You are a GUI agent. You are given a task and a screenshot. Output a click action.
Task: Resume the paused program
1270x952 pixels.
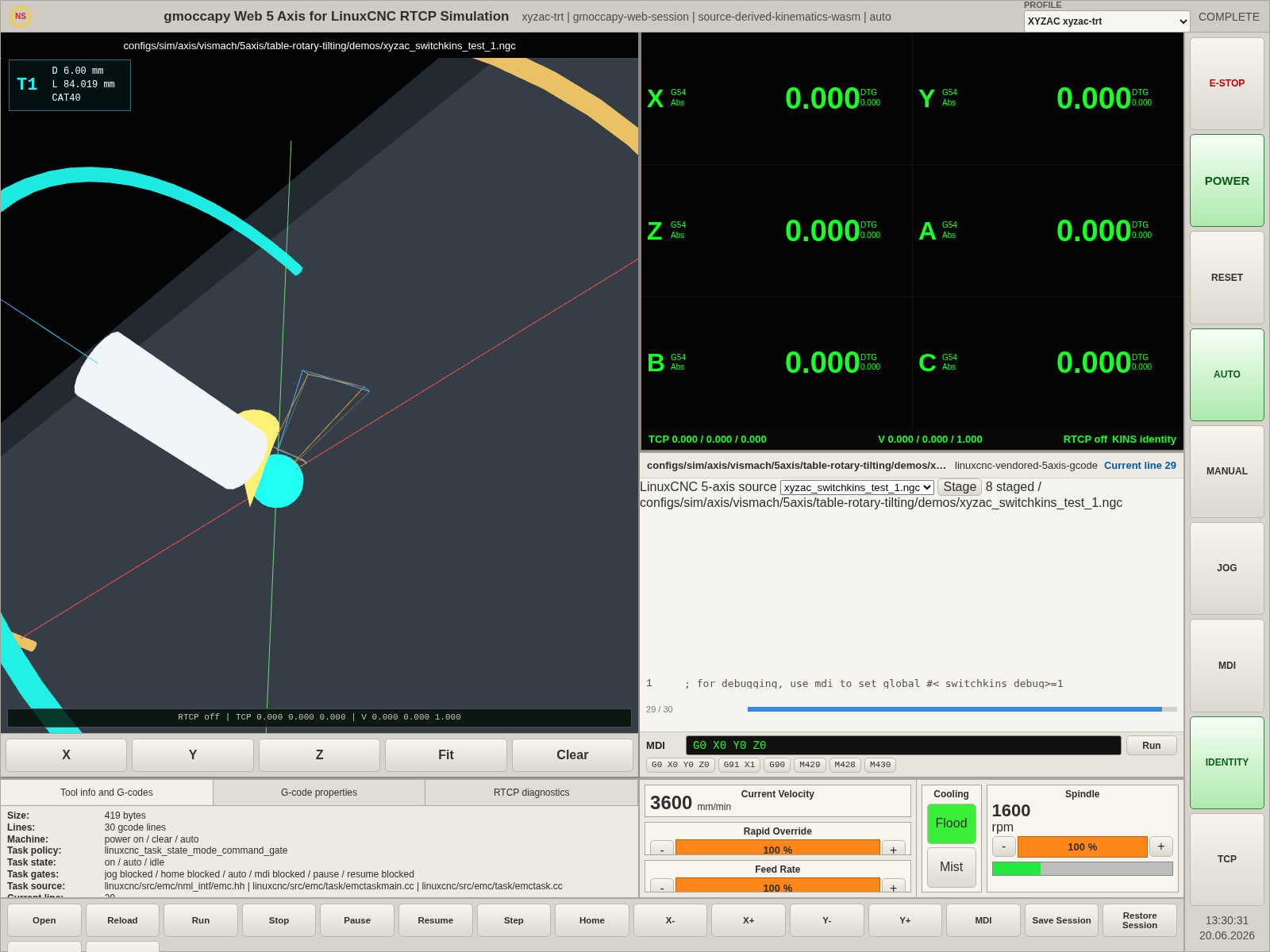pyautogui.click(x=436, y=920)
